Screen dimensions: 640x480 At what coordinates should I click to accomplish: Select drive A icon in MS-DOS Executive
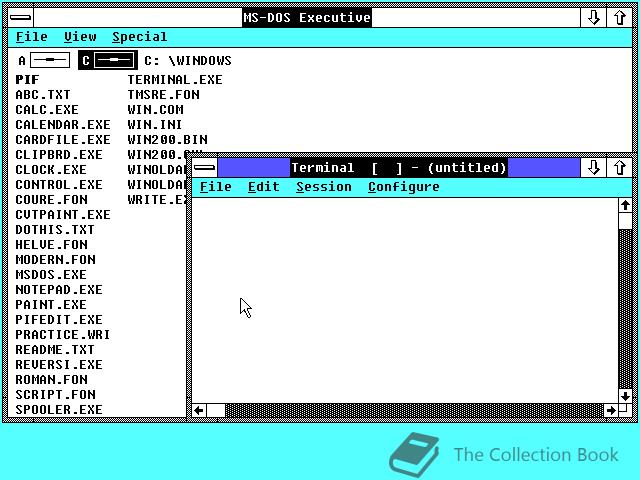click(44, 60)
